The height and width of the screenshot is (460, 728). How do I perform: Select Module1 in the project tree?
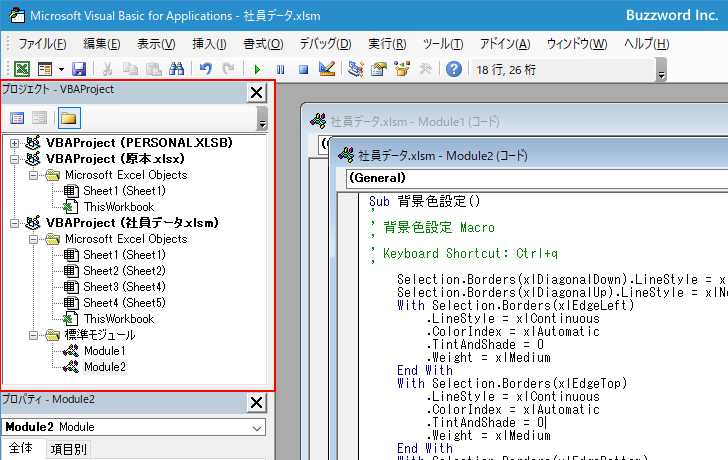tap(104, 351)
